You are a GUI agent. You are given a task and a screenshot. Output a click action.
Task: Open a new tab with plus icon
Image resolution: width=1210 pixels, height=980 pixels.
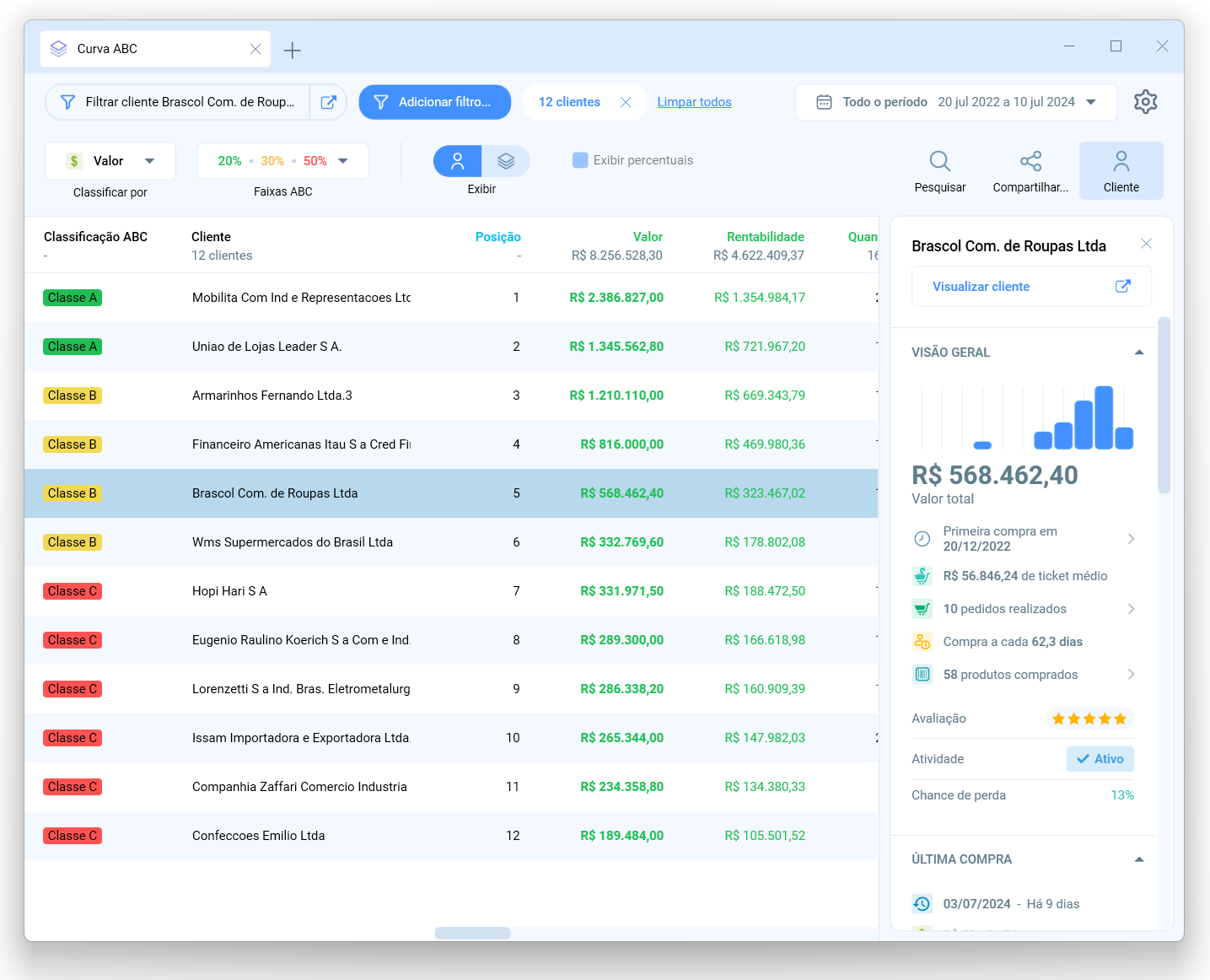(x=292, y=51)
